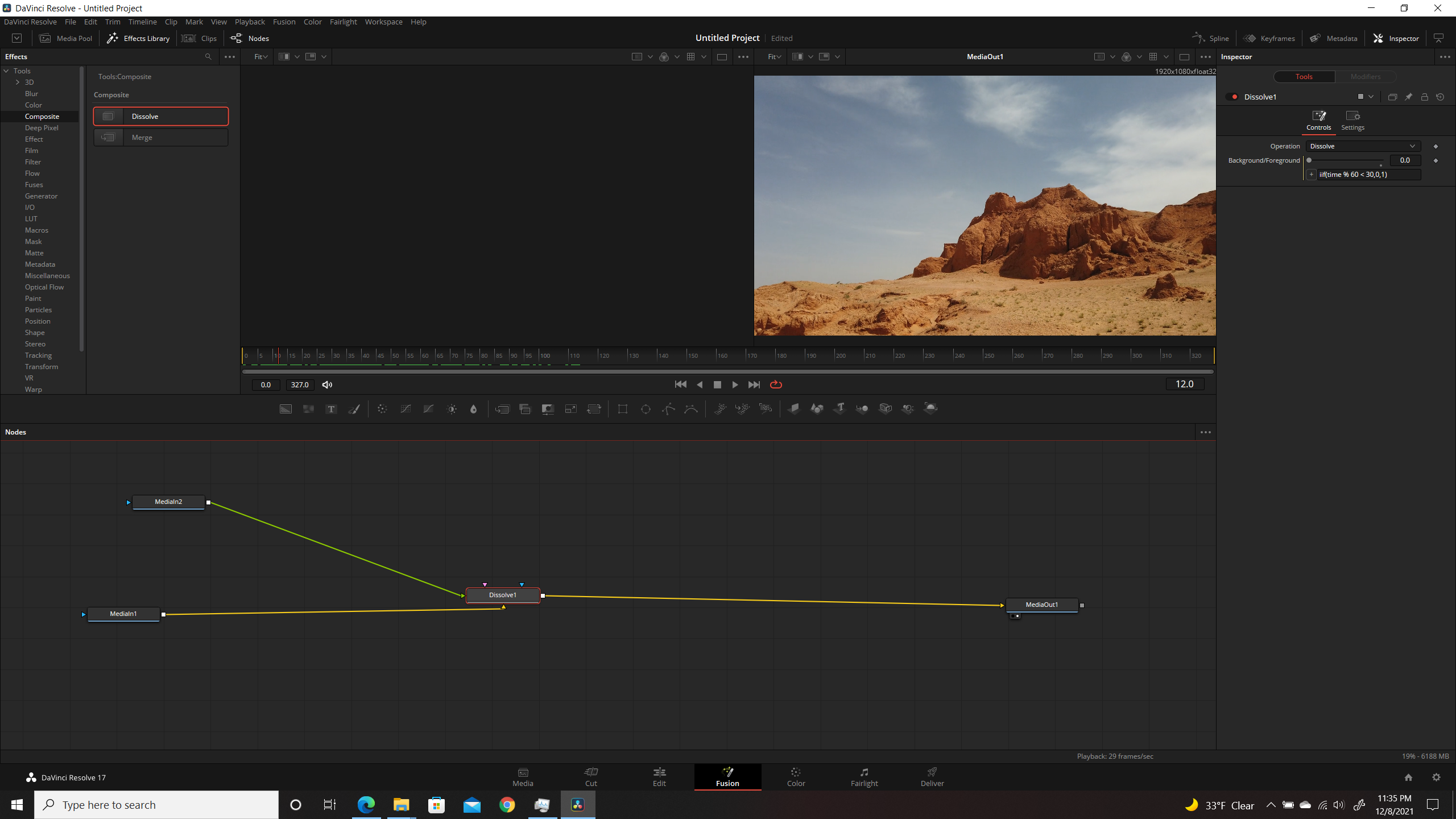Add a Matte Control tool from the toolbar
This screenshot has width=1456, height=819.
tap(548, 409)
